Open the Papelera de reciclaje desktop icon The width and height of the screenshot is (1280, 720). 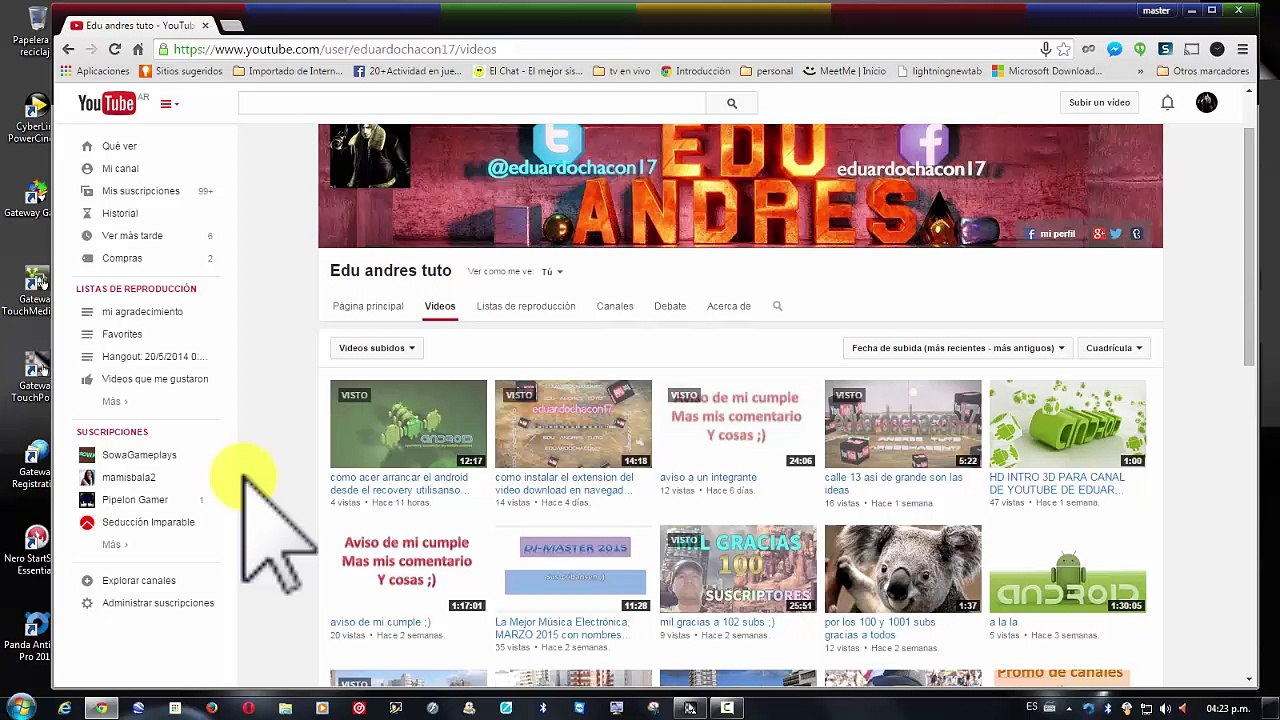36,31
